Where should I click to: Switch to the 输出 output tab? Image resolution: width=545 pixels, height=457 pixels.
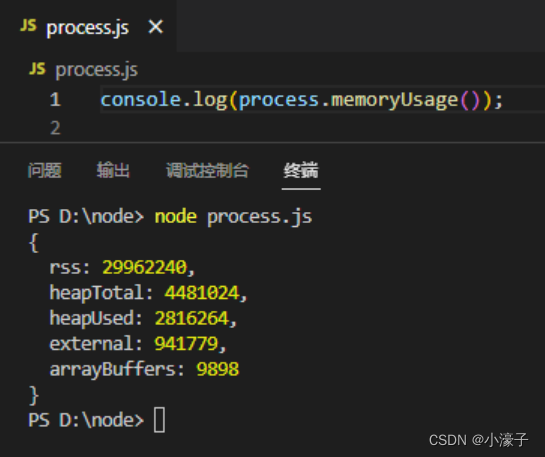113,171
